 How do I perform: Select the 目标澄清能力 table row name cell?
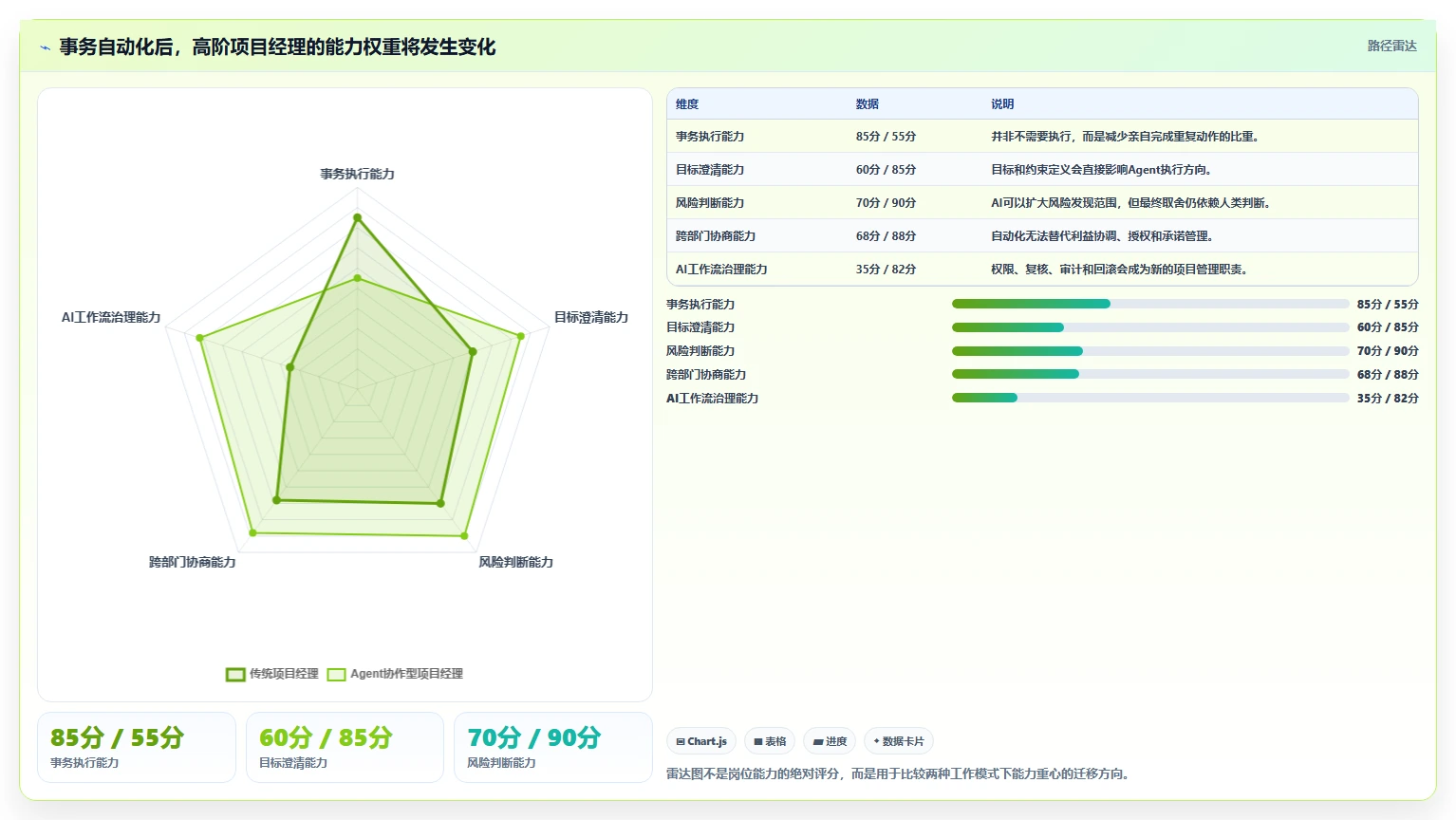point(710,170)
